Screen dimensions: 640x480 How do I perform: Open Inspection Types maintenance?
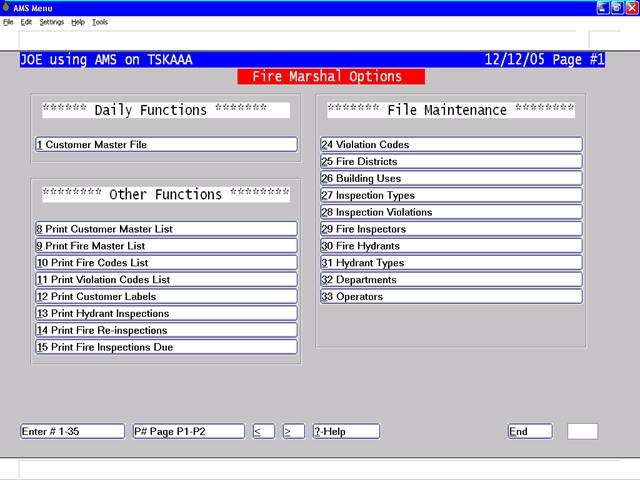(x=451, y=196)
